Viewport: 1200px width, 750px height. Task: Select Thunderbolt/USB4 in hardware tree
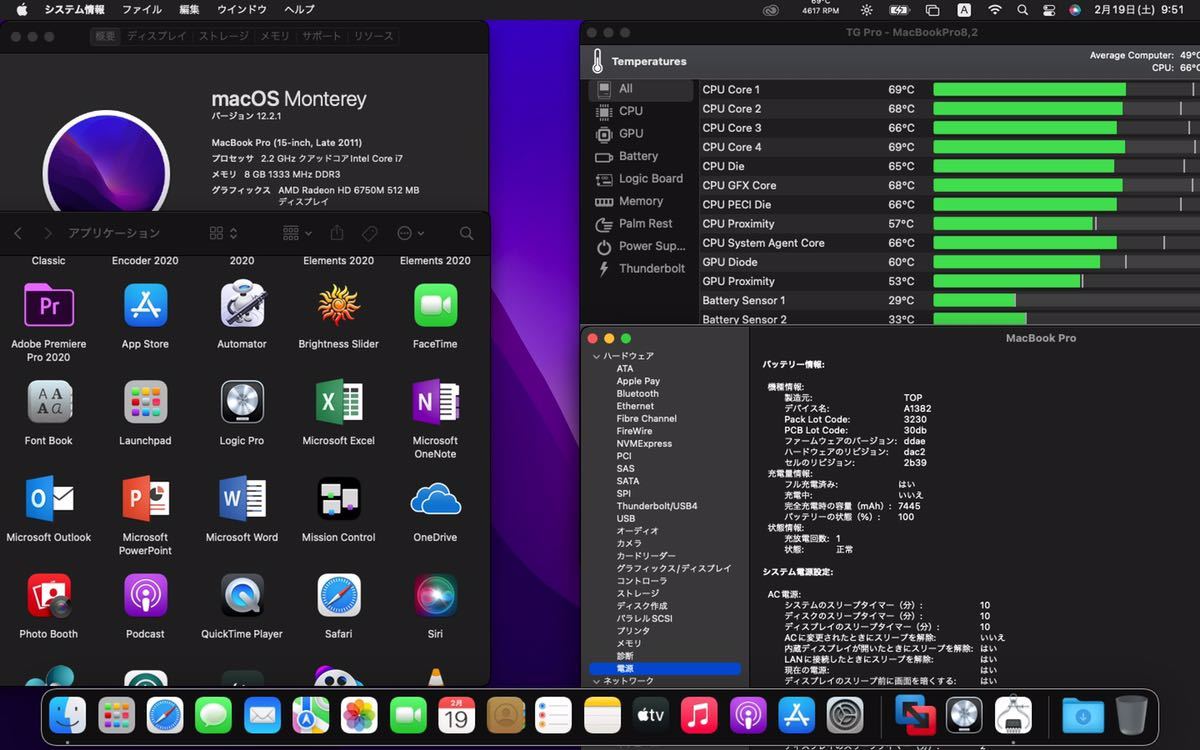[657, 506]
